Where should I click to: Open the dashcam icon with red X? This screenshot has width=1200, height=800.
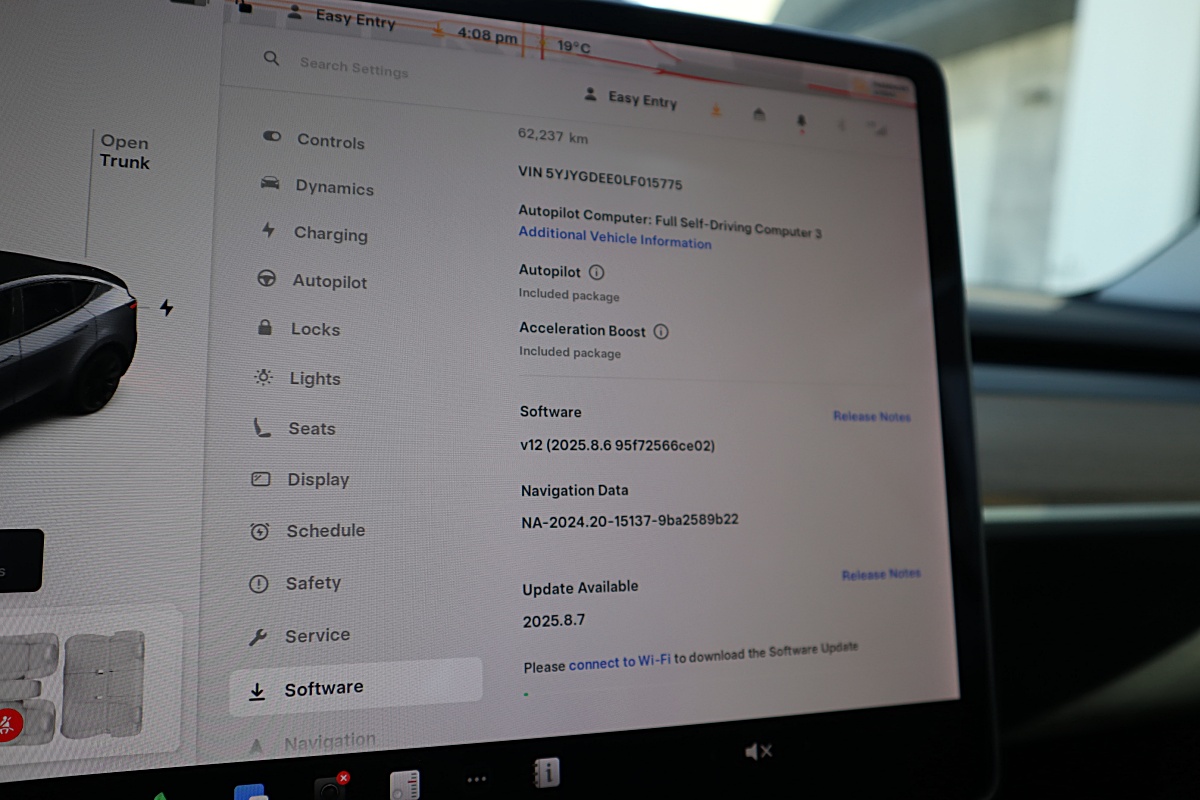[x=331, y=786]
